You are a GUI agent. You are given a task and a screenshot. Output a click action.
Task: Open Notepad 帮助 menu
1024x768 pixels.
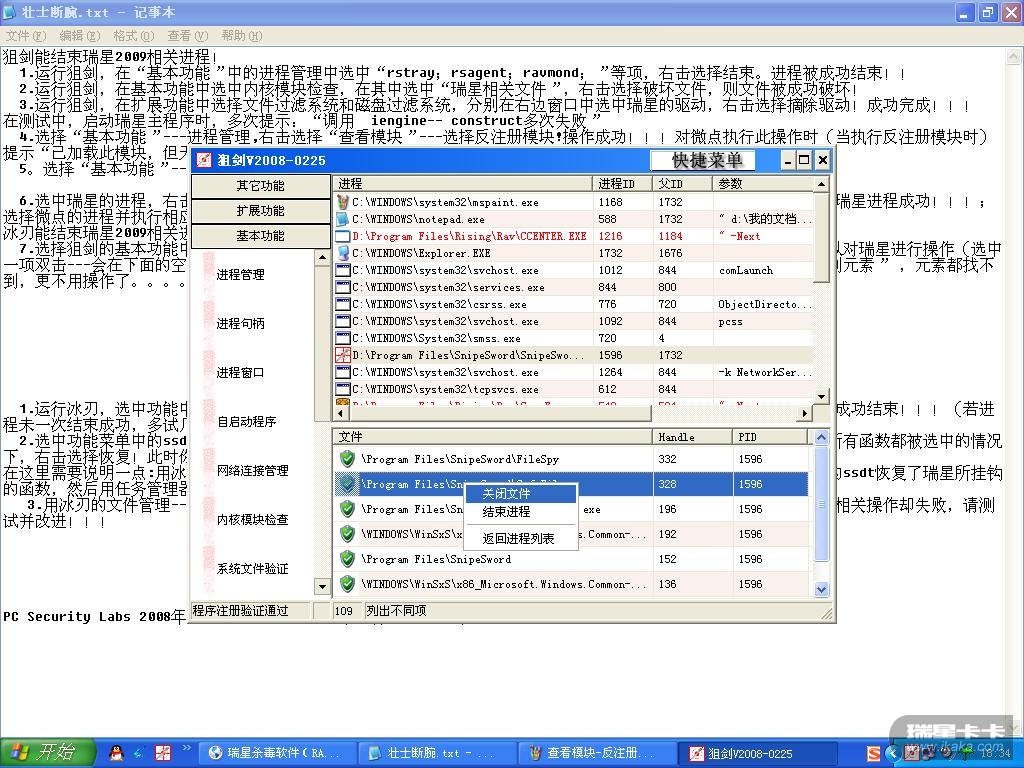[241, 36]
